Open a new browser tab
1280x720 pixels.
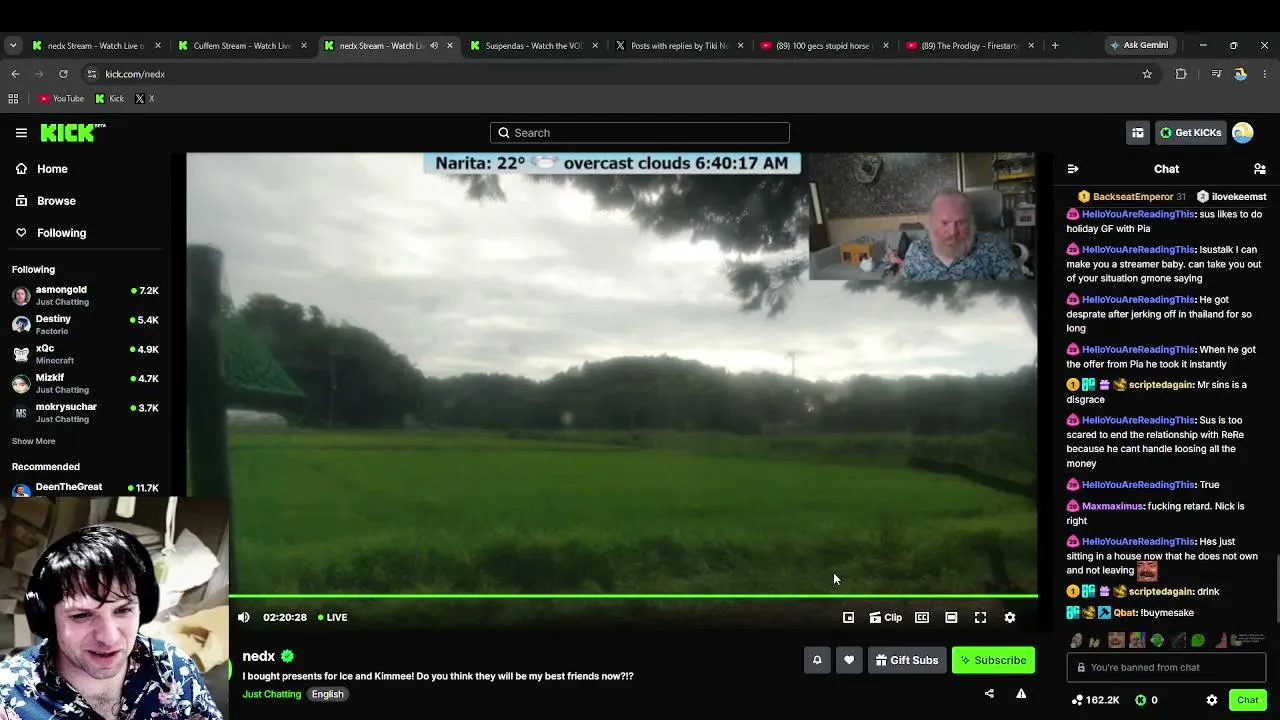(1054, 45)
